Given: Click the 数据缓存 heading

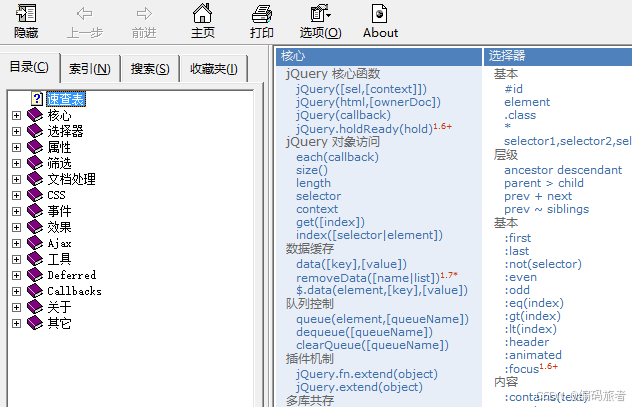Looking at the screenshot, I should [x=310, y=249].
